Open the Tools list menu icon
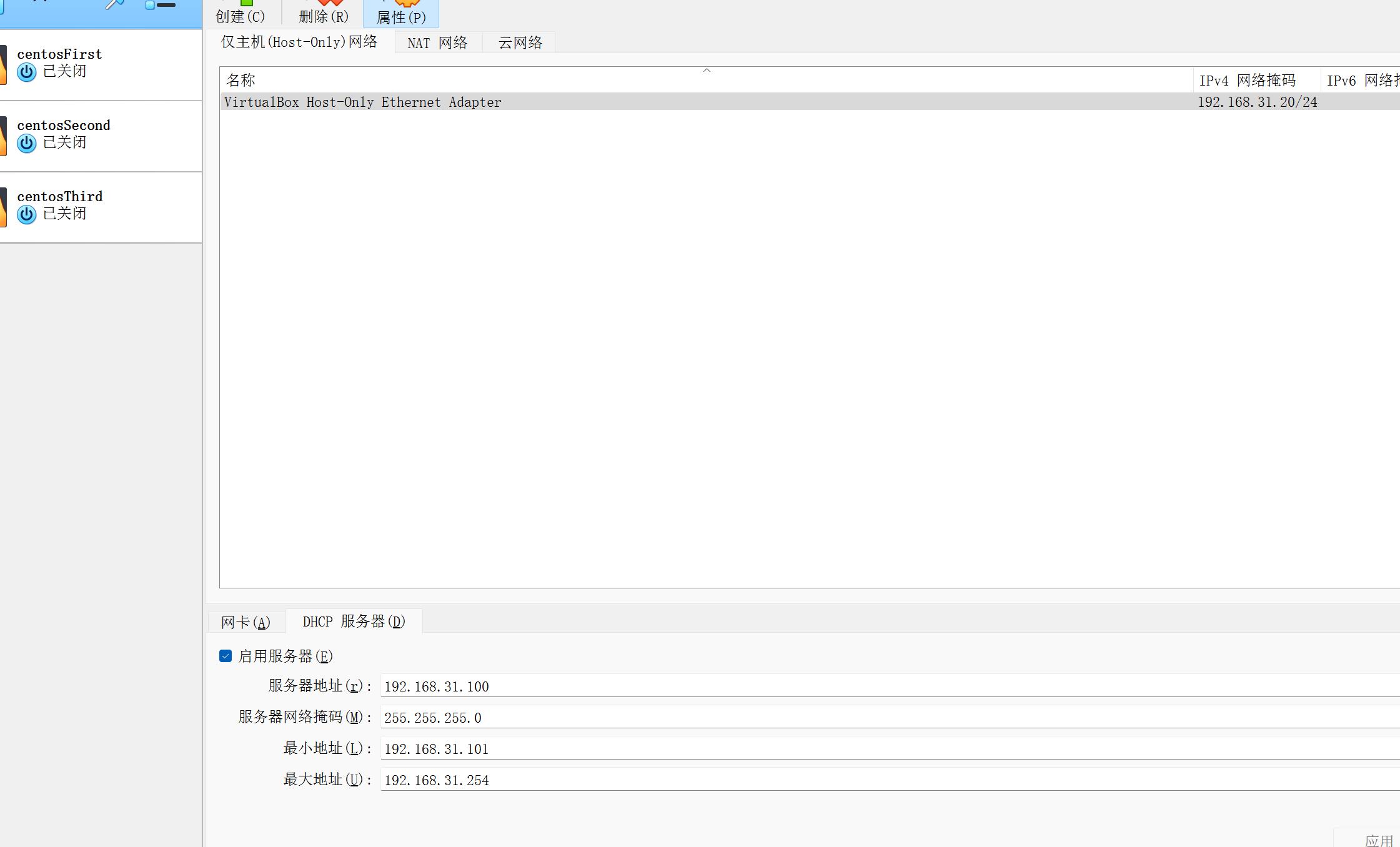Viewport: 1400px width, 847px height. click(160, 5)
